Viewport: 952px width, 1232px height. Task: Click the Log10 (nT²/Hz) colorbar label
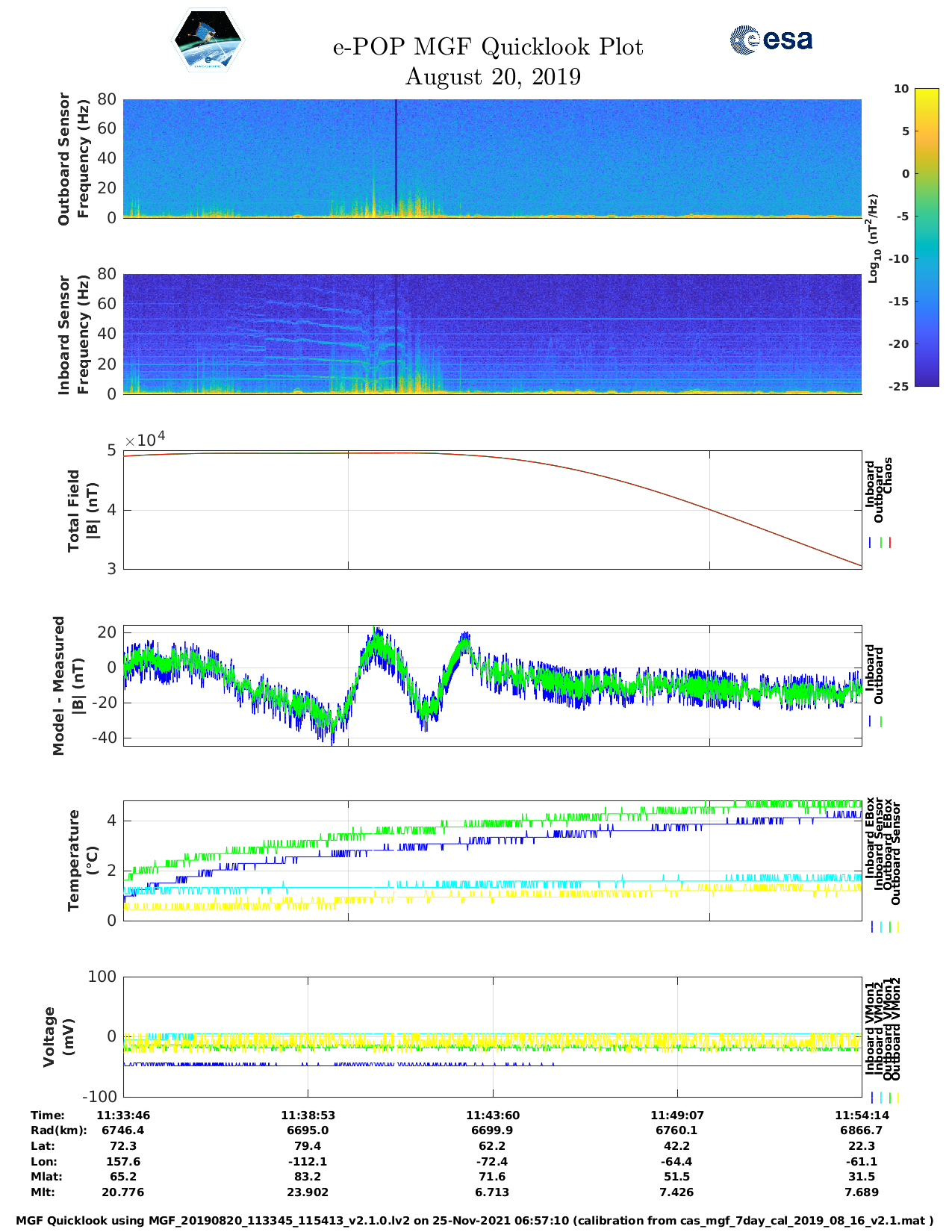pyautogui.click(x=873, y=238)
